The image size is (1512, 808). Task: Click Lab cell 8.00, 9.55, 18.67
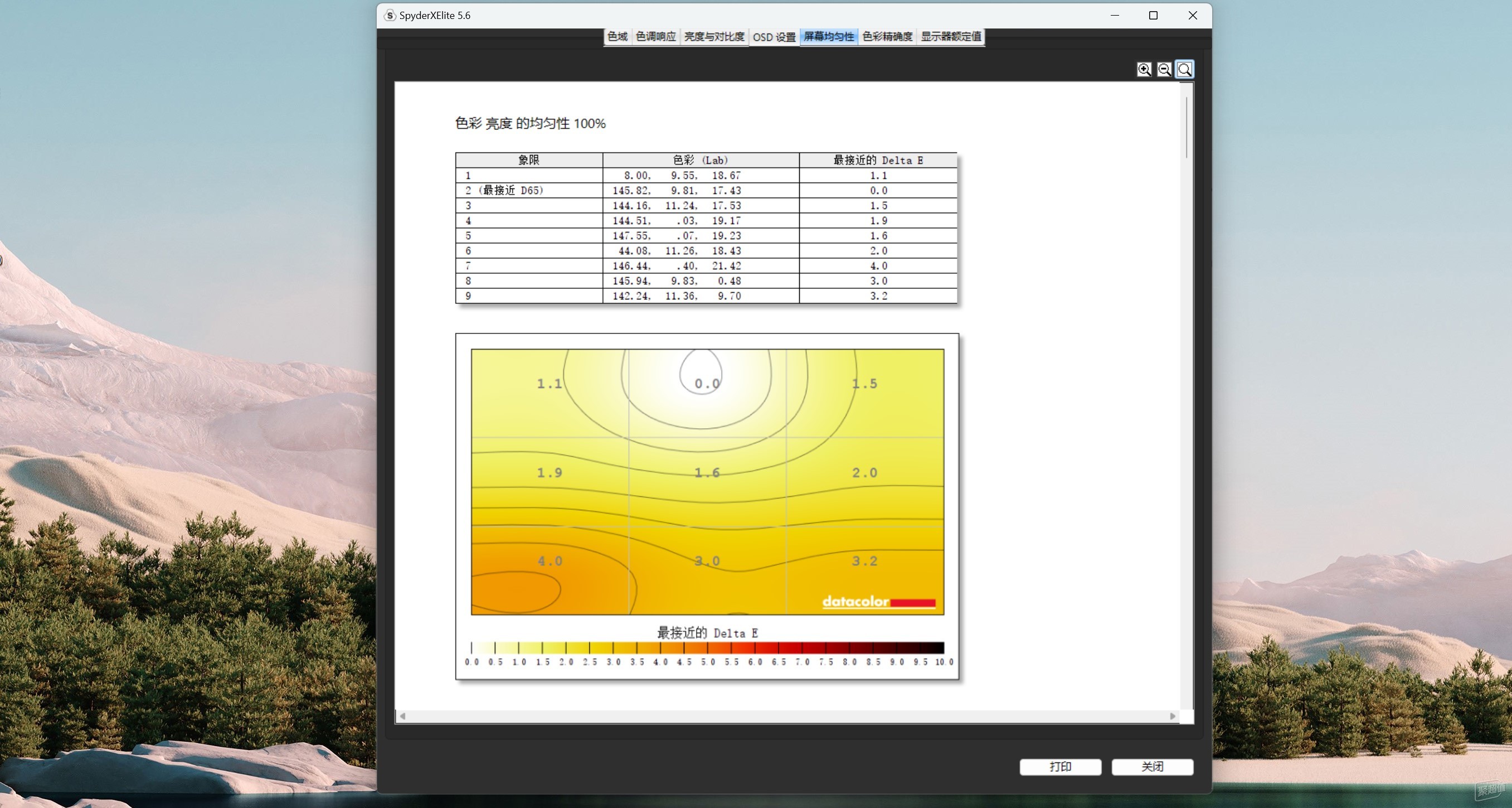click(x=700, y=175)
